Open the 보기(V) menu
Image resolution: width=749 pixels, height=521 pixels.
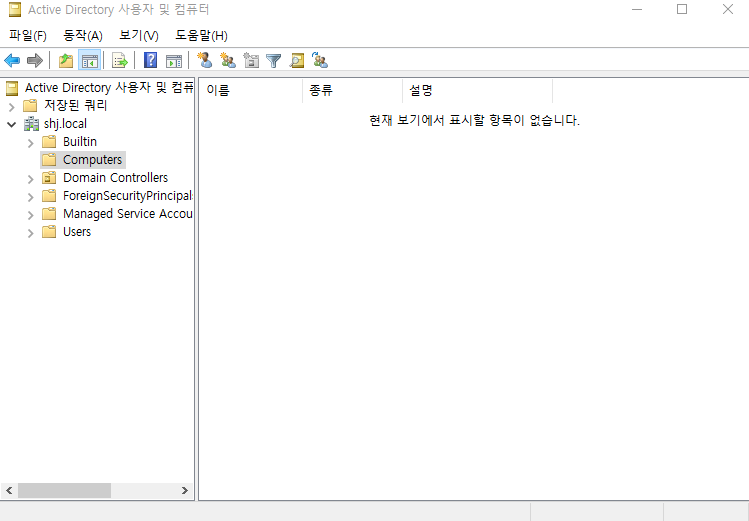click(139, 35)
